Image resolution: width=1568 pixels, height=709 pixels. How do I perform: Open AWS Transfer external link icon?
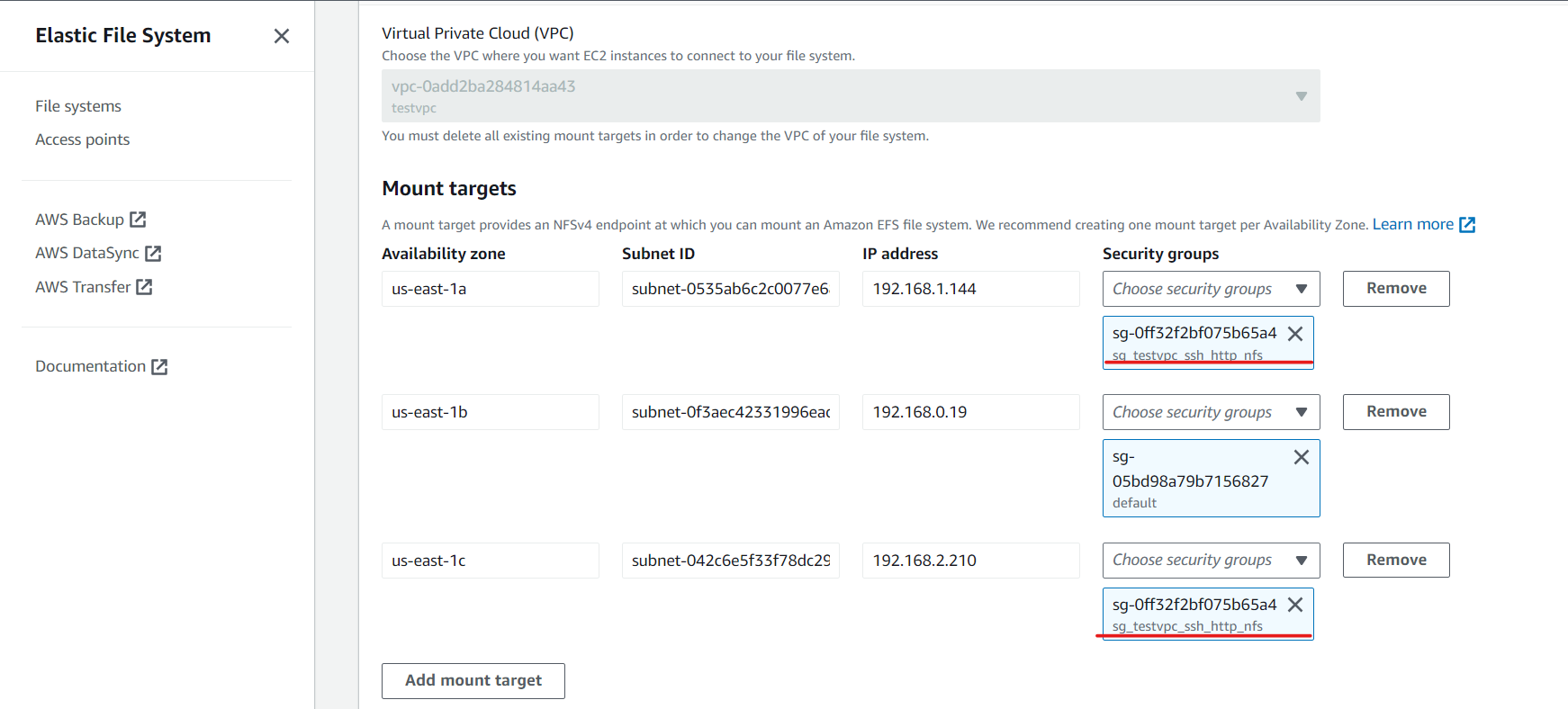pos(144,287)
